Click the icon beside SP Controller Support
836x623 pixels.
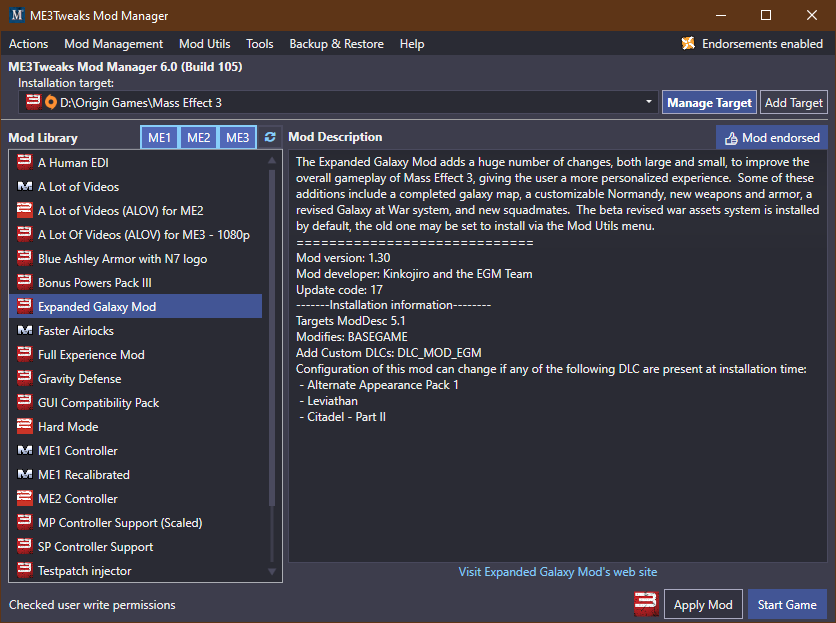click(25, 546)
